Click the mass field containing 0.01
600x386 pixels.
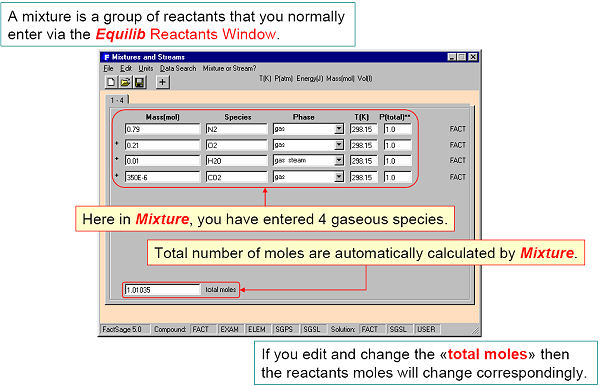click(163, 161)
